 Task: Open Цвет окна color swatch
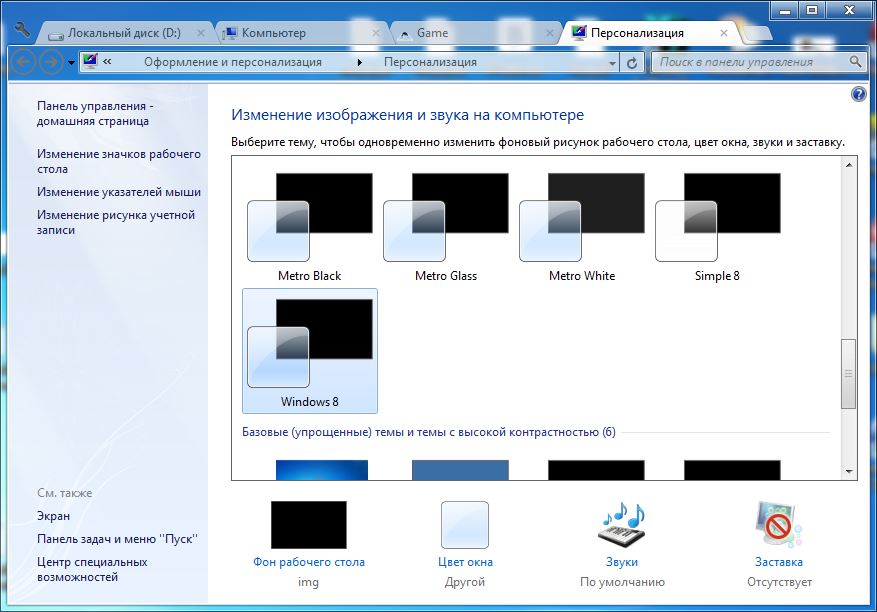[x=465, y=525]
